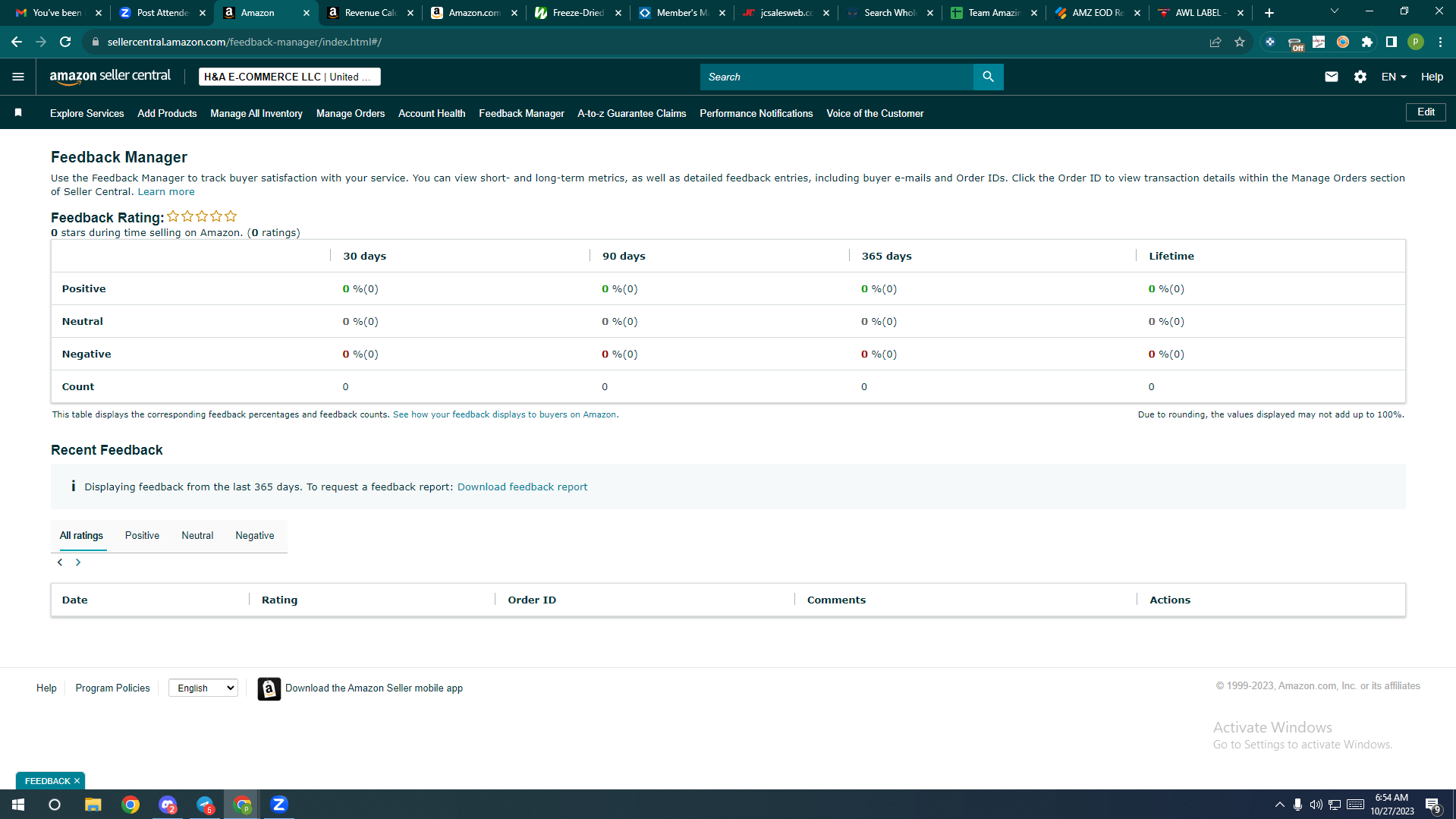Image resolution: width=1456 pixels, height=819 pixels.
Task: Open Manage Orders in the nav bar
Action: 351,113
